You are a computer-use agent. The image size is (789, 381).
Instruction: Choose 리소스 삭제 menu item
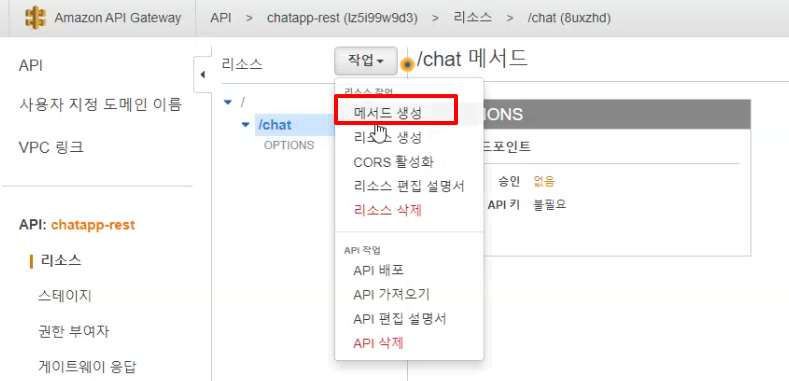point(387,210)
